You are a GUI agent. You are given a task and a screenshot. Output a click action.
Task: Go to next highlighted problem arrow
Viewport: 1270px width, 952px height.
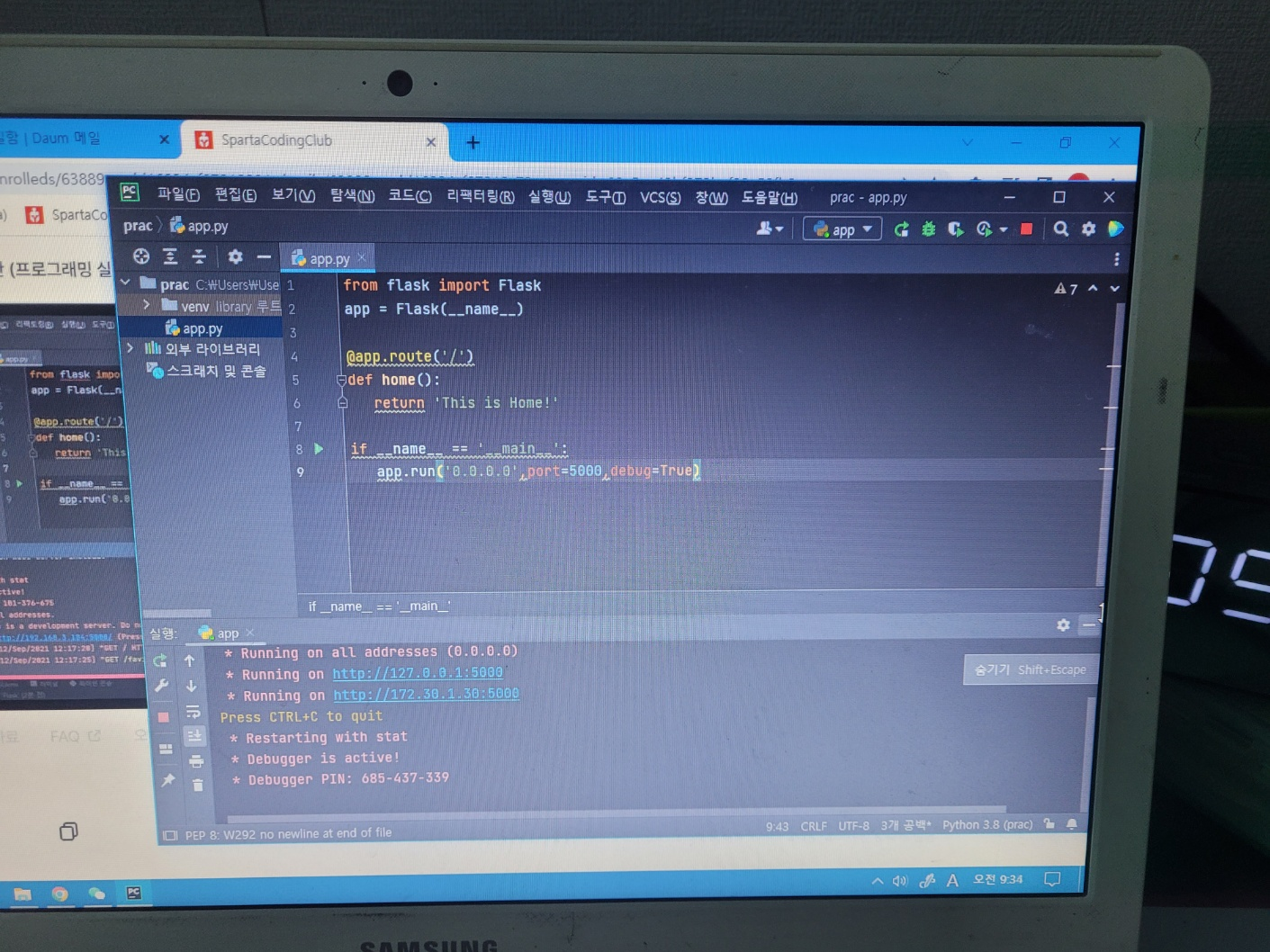tap(1114, 289)
